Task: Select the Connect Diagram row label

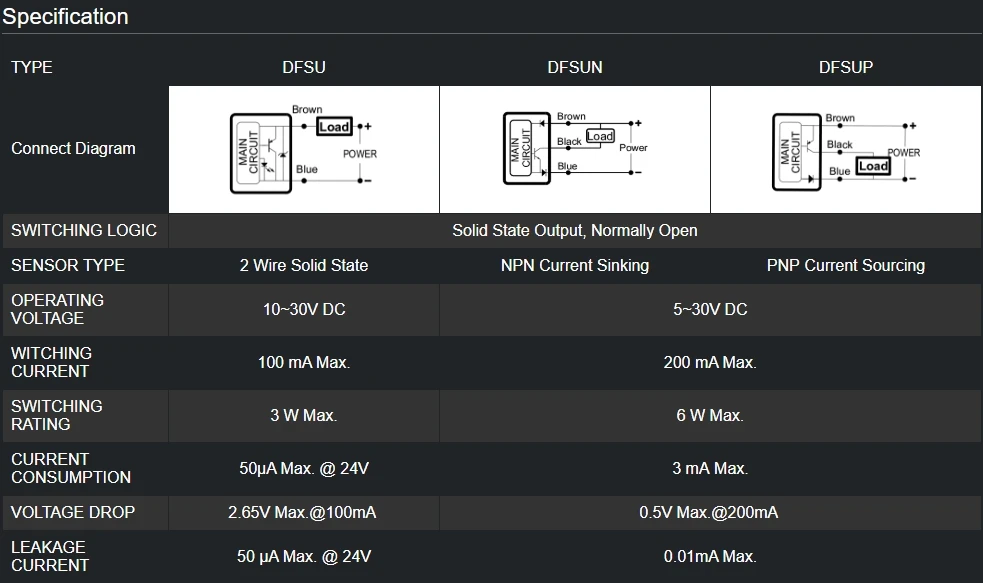Action: [x=73, y=149]
